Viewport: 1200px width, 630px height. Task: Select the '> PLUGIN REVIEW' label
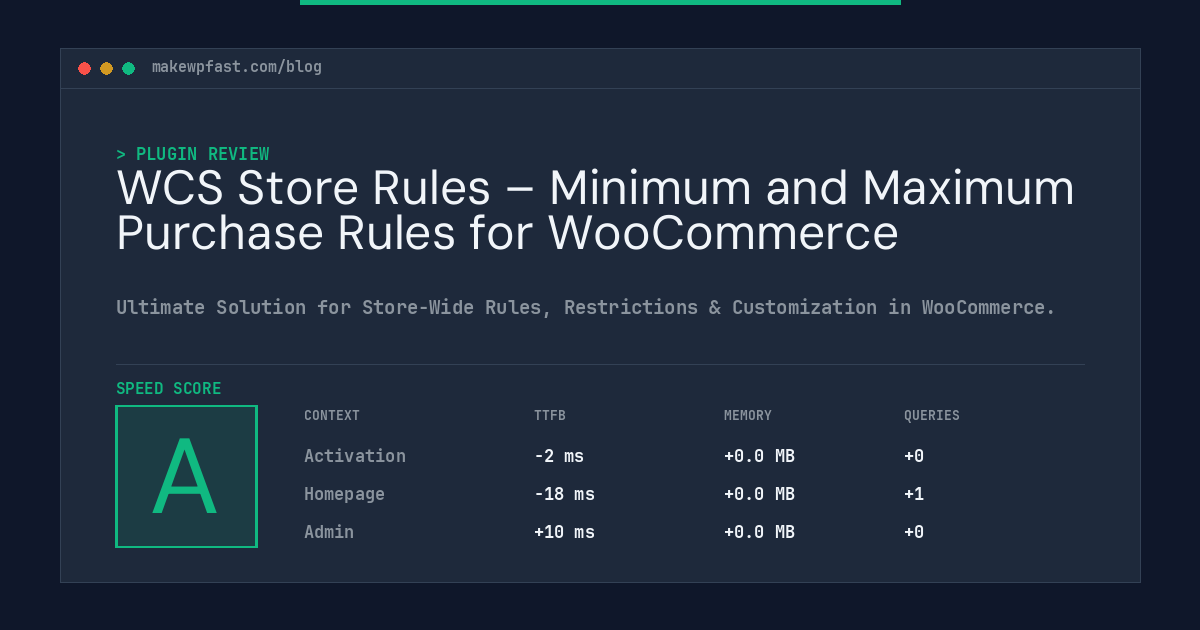pyautogui.click(x=193, y=154)
